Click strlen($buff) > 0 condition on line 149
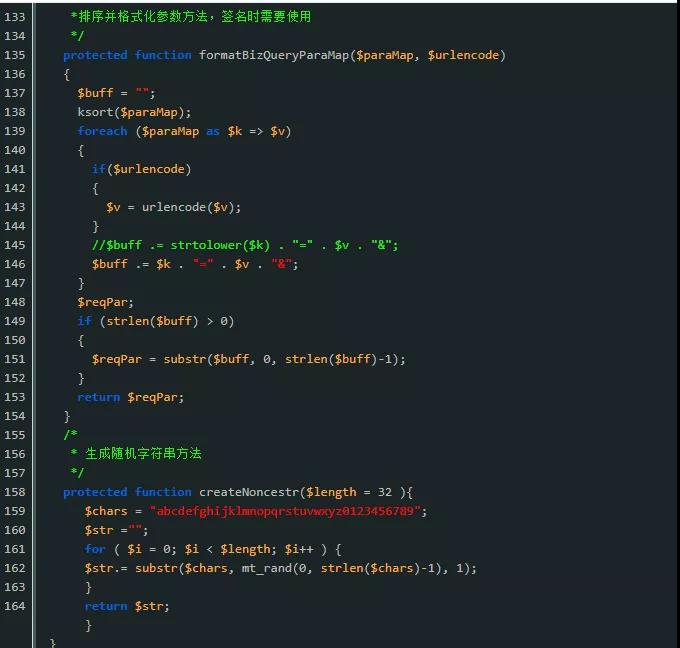The width and height of the screenshot is (680, 648). tap(167, 321)
